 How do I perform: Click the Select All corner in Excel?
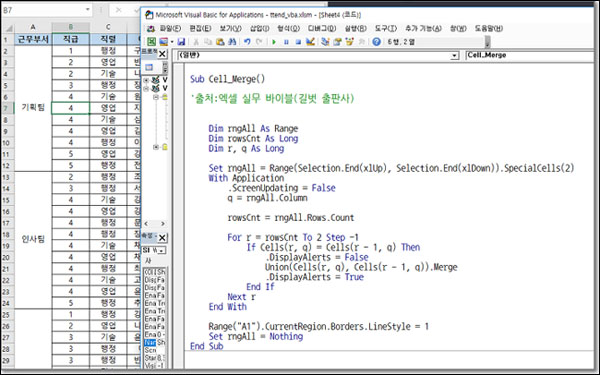click(7, 28)
